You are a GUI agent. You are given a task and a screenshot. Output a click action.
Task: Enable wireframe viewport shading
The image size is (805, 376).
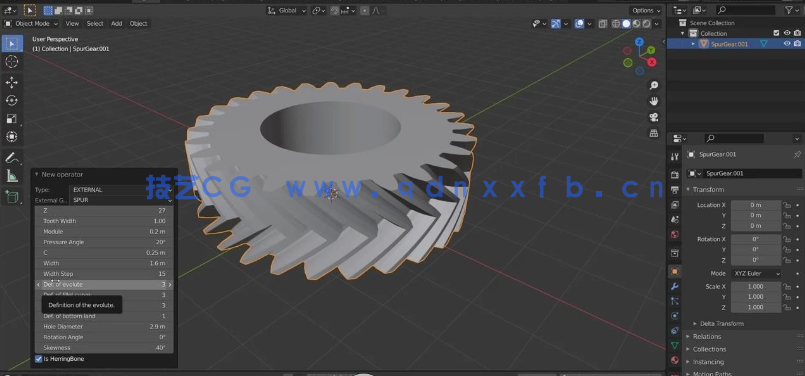tap(616, 24)
